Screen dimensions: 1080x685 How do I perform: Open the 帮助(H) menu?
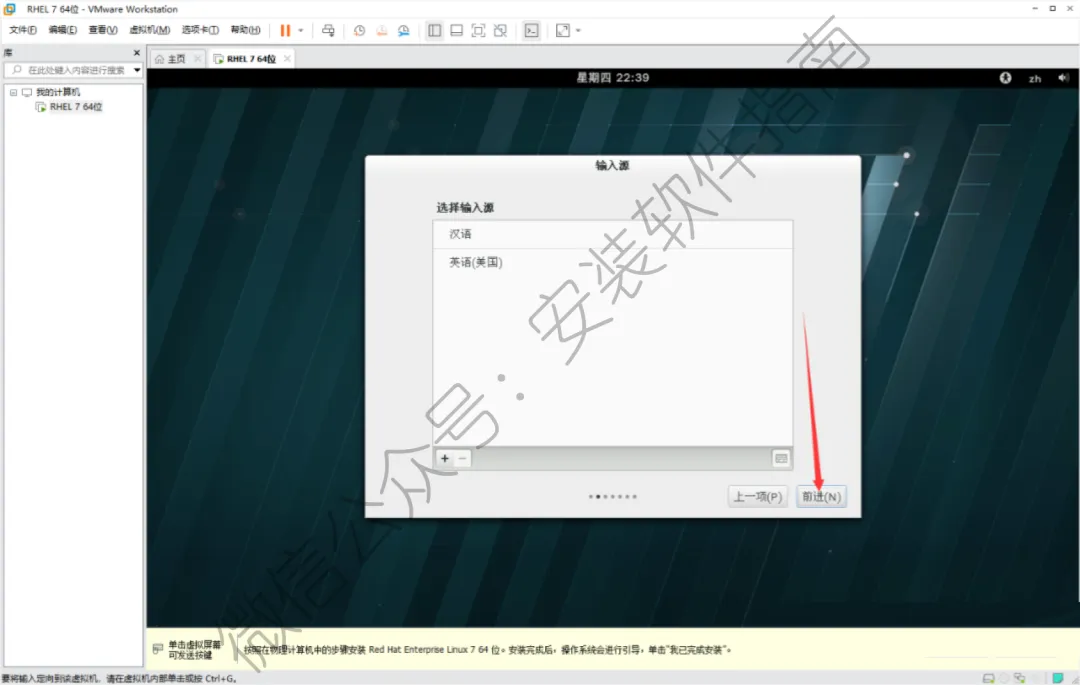click(x=245, y=30)
